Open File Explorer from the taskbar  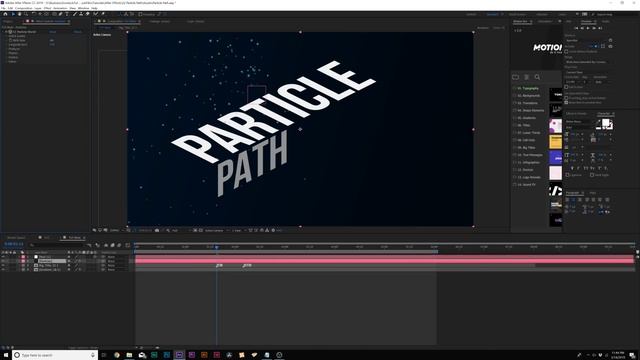129,355
